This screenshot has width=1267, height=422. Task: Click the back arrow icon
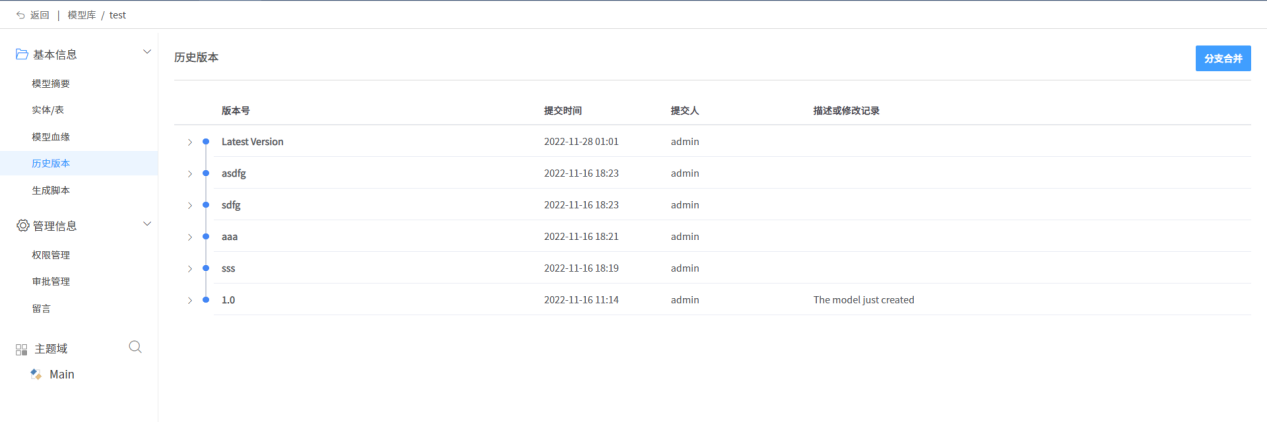coord(21,15)
